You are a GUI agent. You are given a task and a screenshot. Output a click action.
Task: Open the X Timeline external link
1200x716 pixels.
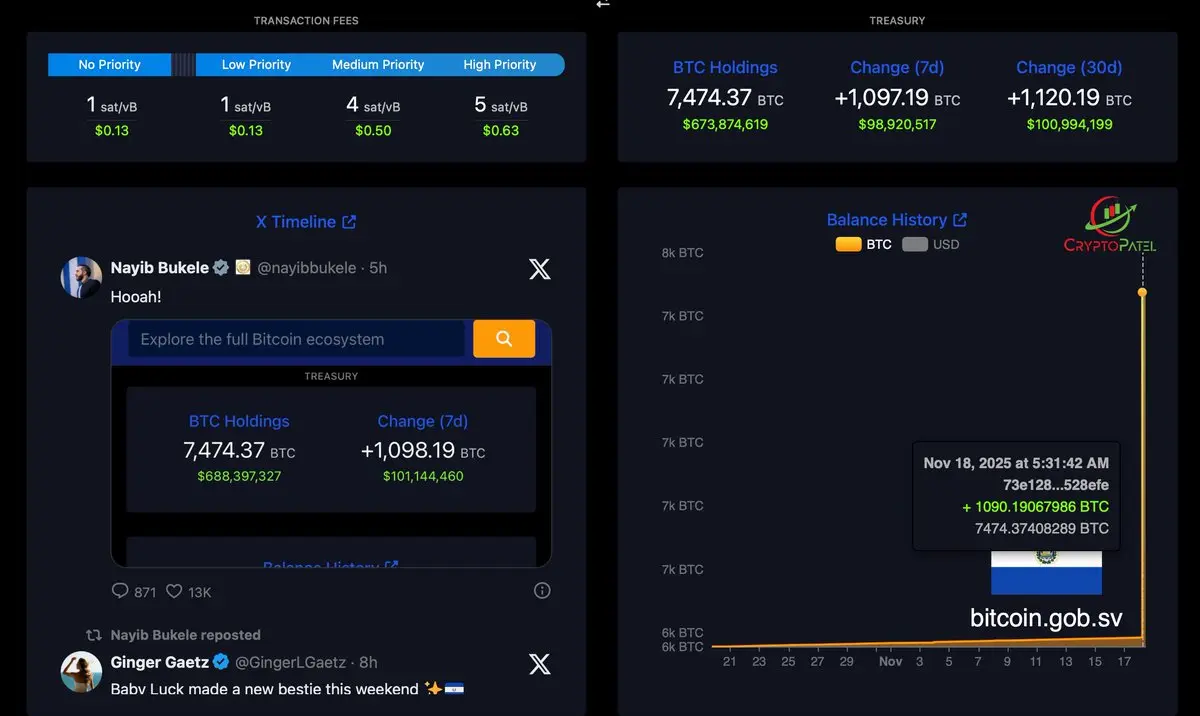[x=306, y=222]
